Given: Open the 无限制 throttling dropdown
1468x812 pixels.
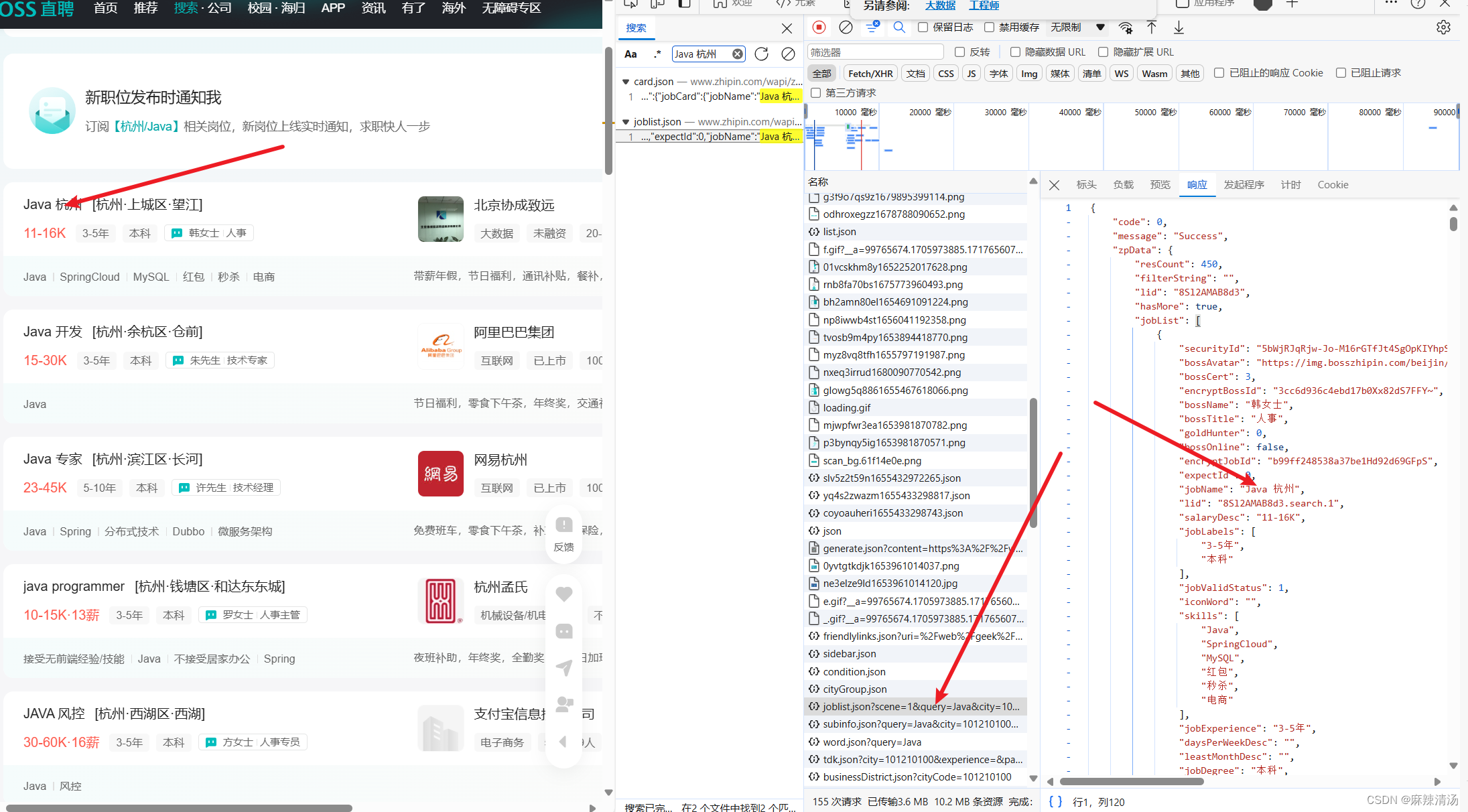Looking at the screenshot, I should click(1077, 27).
